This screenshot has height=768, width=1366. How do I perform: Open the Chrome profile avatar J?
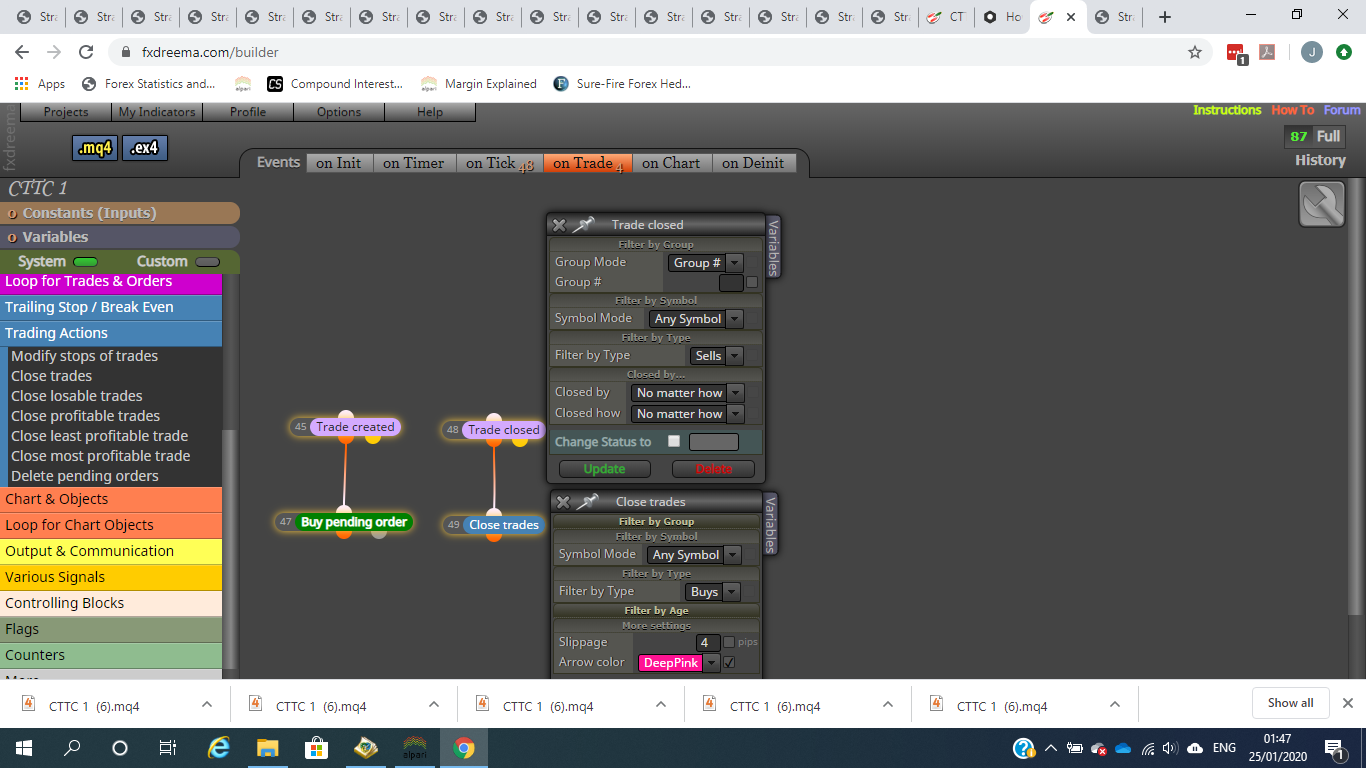(x=1312, y=52)
